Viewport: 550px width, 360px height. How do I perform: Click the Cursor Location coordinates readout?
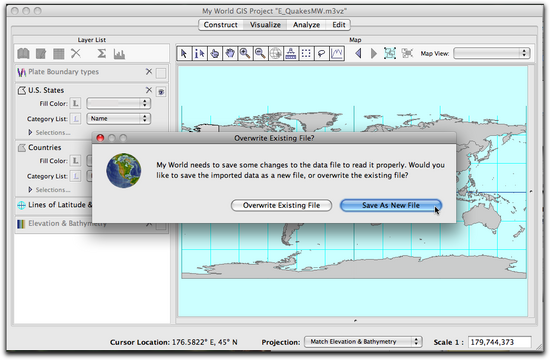(204, 342)
